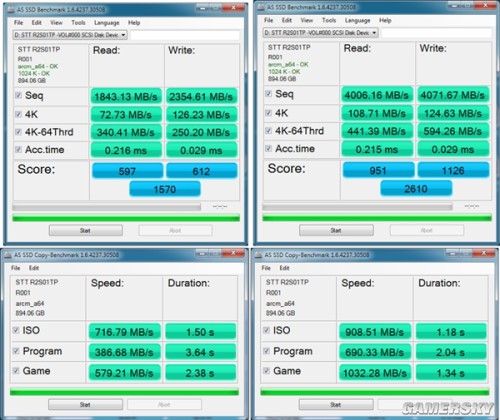
Task: Click the app icon in top-right benchmark title bar
Action: (261, 7)
